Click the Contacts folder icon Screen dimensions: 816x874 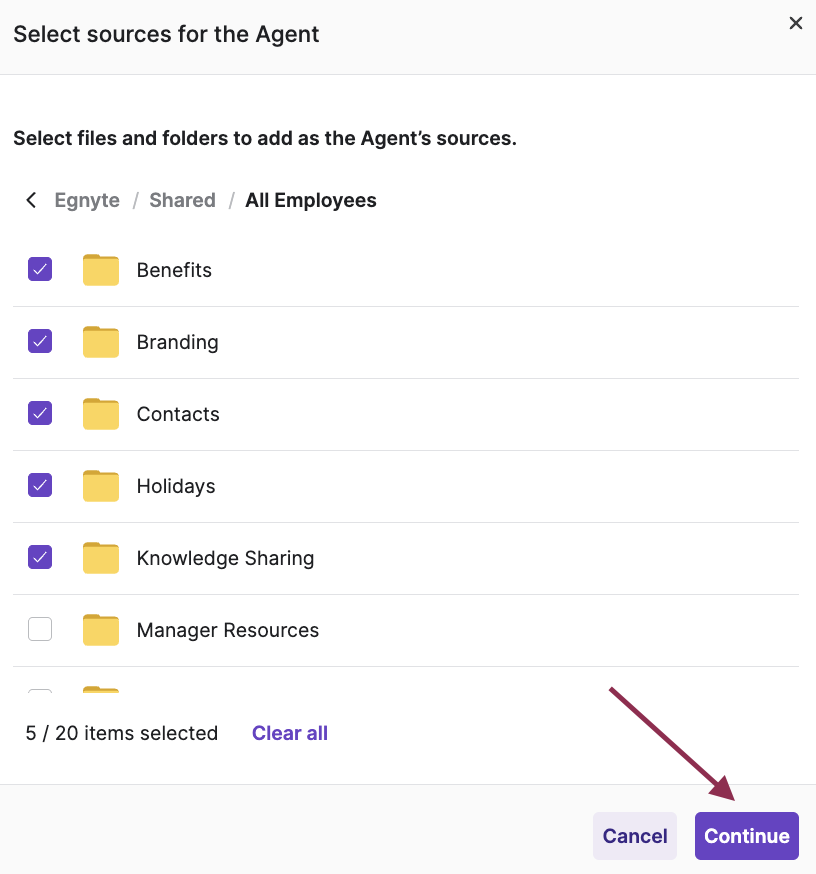pyautogui.click(x=100, y=414)
